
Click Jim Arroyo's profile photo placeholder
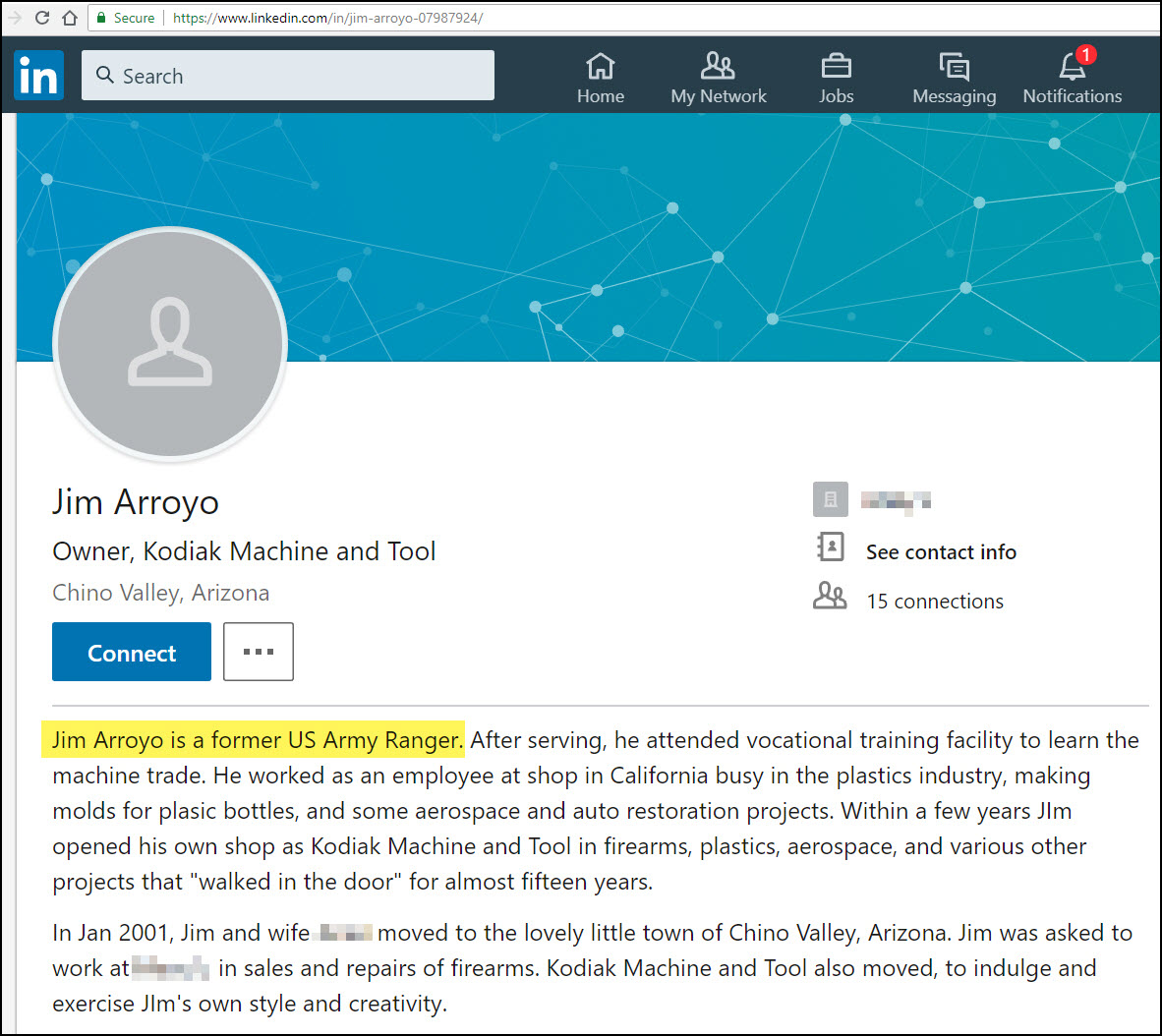170,343
